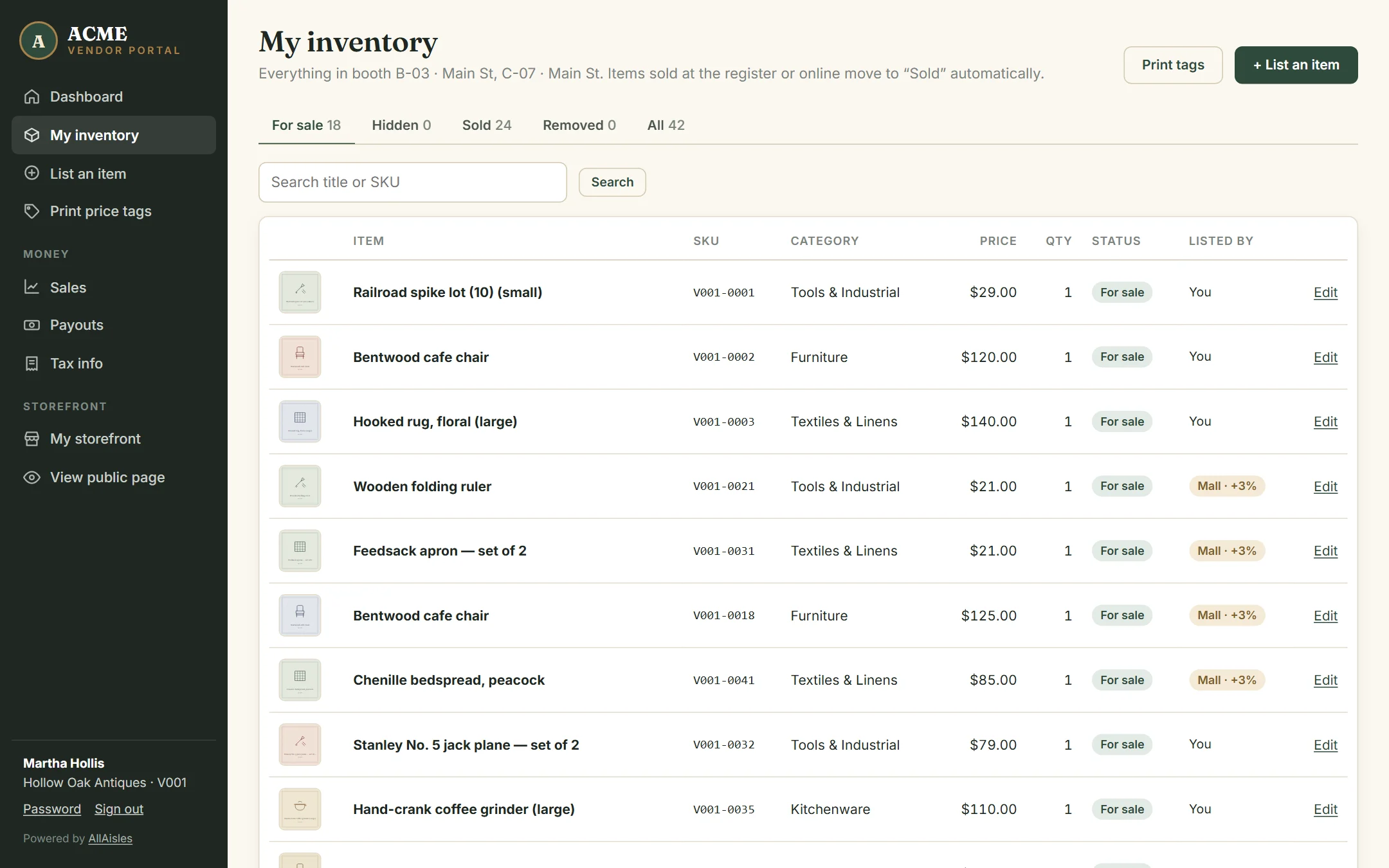
Task: Click the List an item plus-circle icon
Action: (32, 173)
